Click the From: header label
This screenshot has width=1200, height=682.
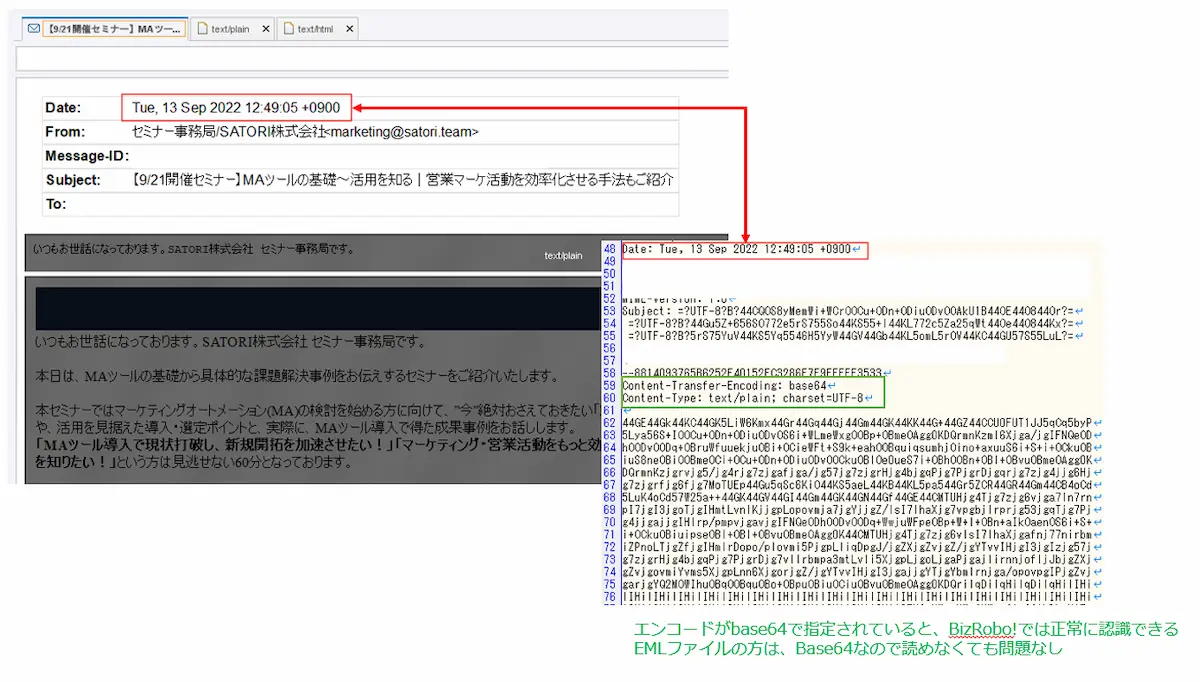click(65, 132)
